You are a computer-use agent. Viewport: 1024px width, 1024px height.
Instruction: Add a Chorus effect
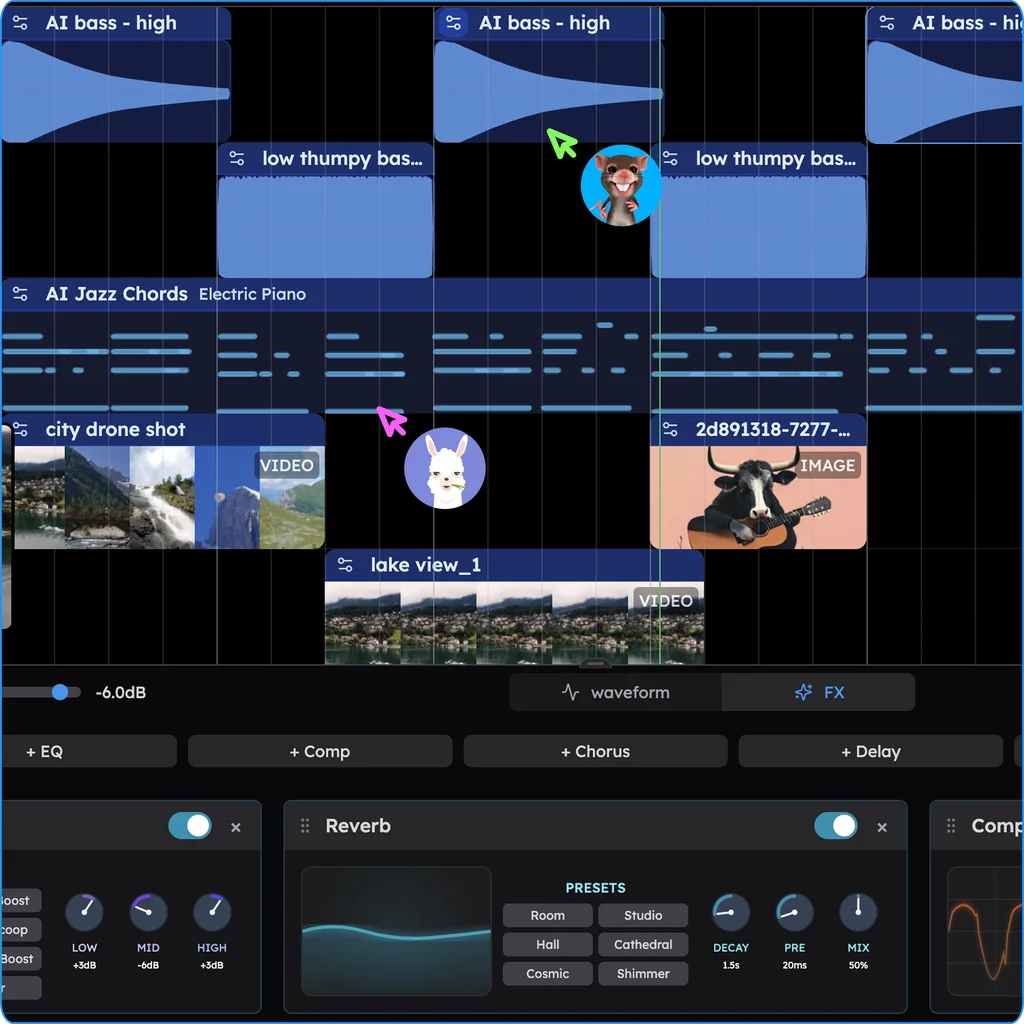tap(595, 752)
